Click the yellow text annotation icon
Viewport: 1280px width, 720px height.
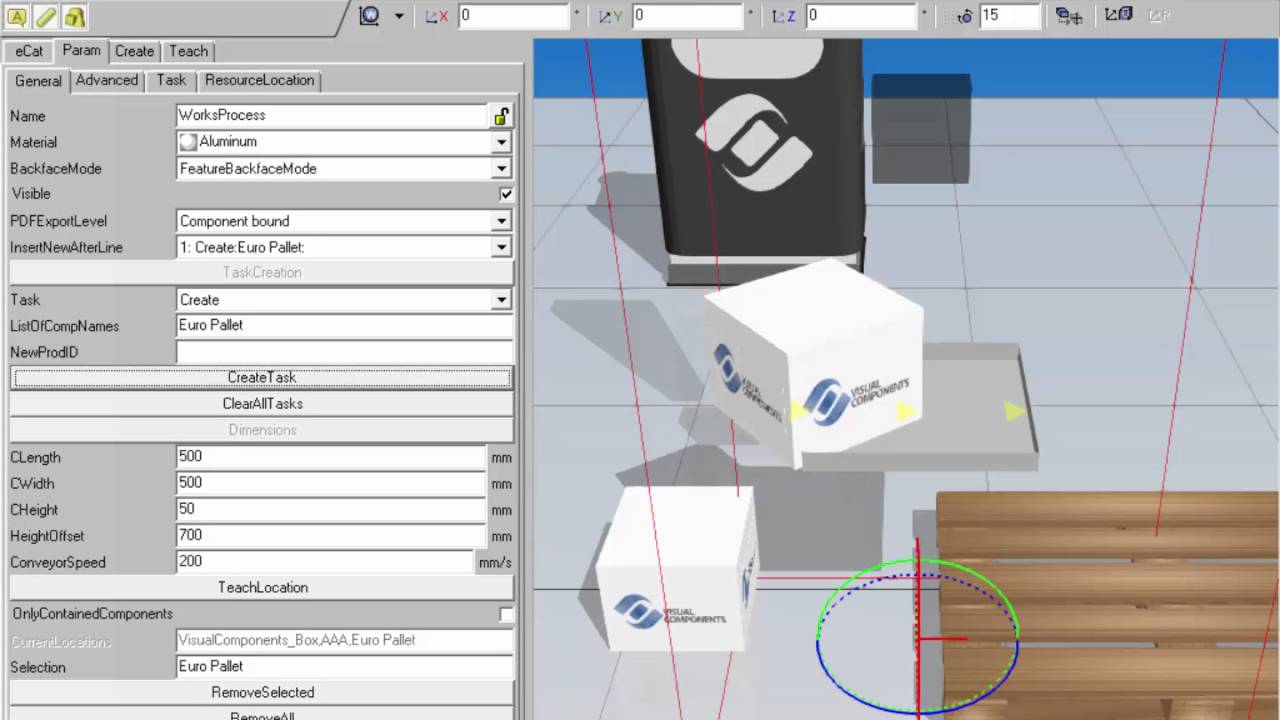click(x=16, y=16)
